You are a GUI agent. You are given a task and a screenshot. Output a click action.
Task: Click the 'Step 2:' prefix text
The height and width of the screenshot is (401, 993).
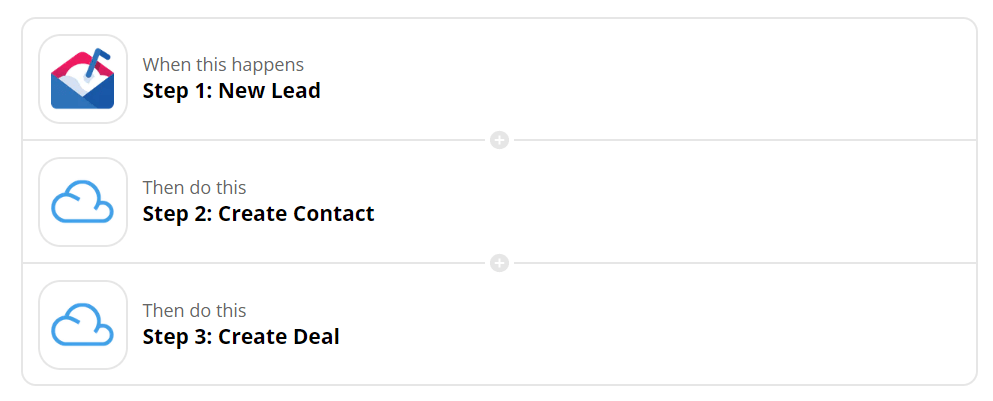click(177, 214)
